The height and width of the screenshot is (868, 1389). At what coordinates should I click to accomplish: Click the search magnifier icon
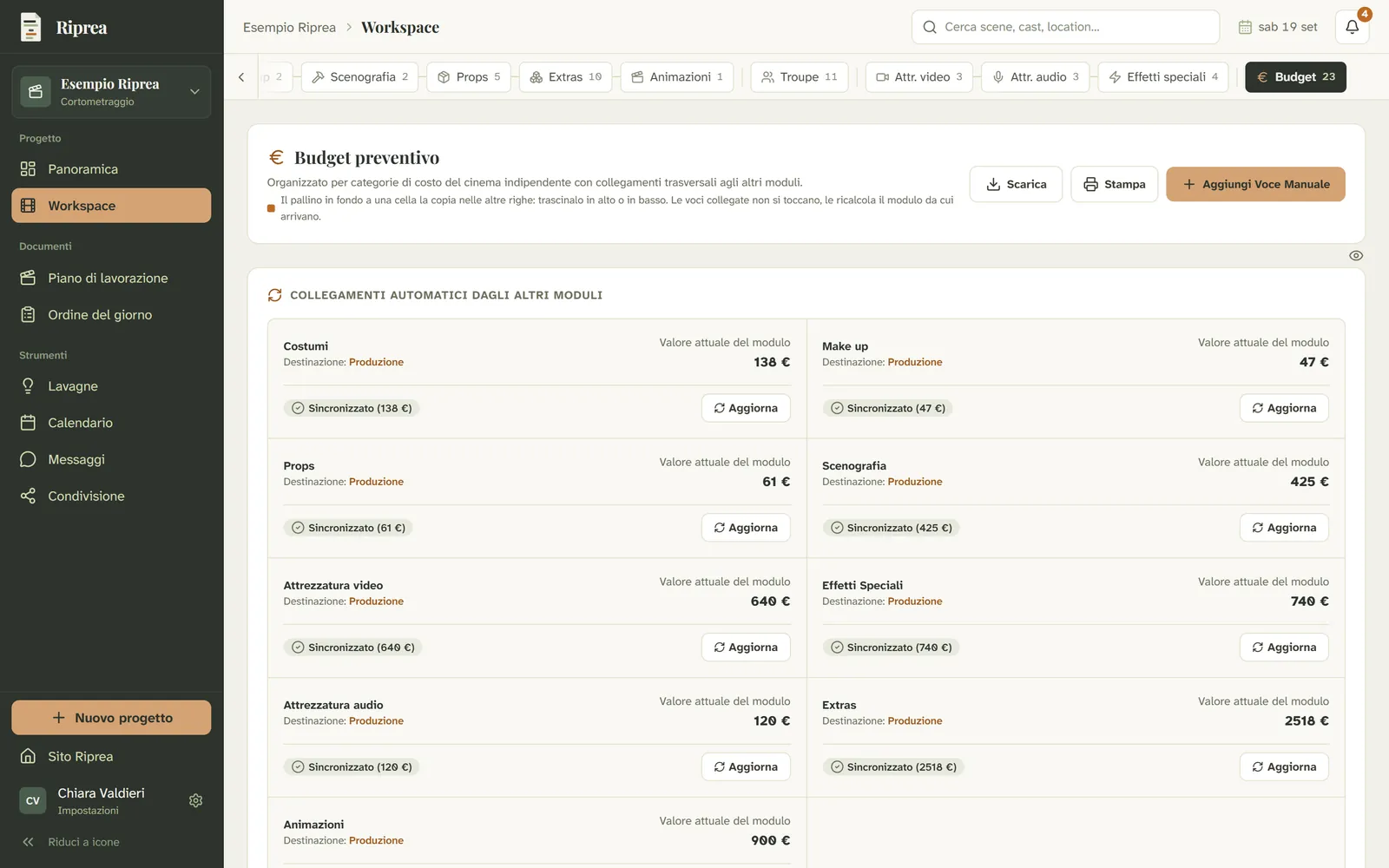pos(930,27)
